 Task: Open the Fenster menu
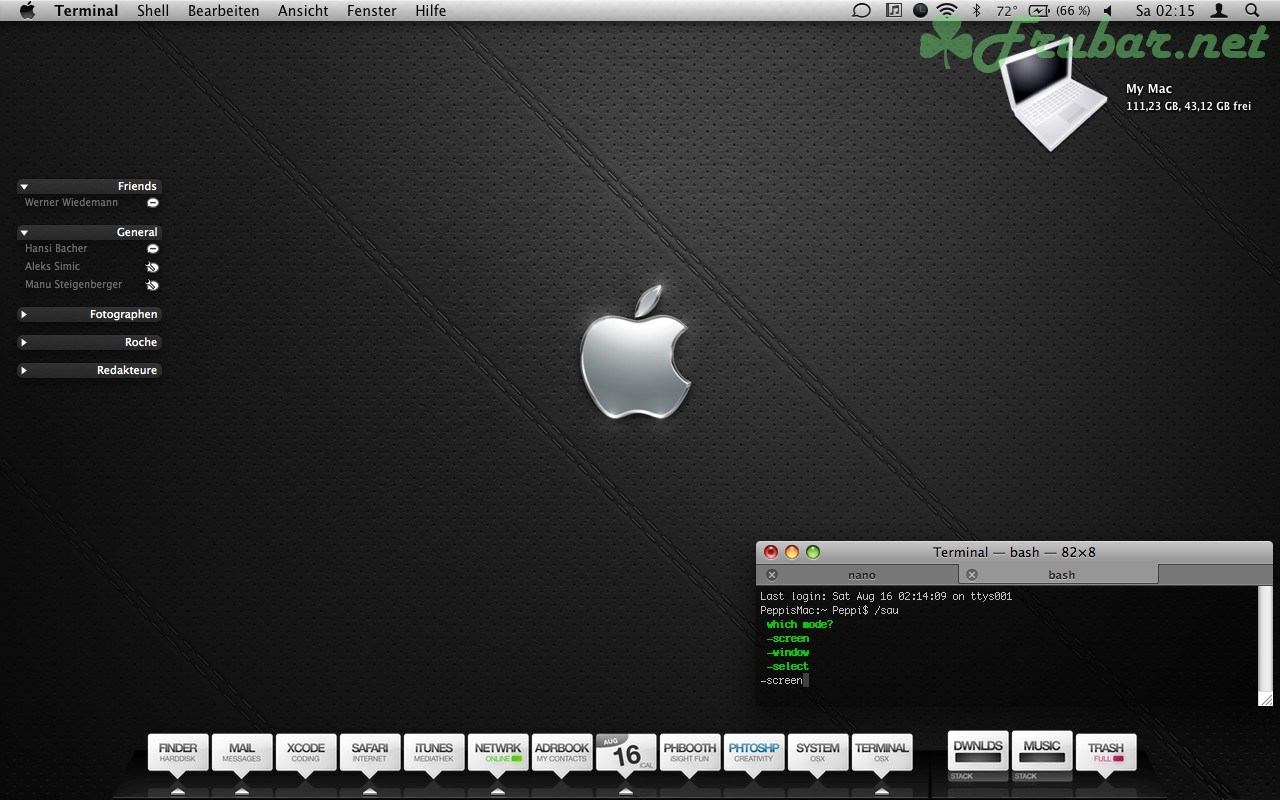372,11
